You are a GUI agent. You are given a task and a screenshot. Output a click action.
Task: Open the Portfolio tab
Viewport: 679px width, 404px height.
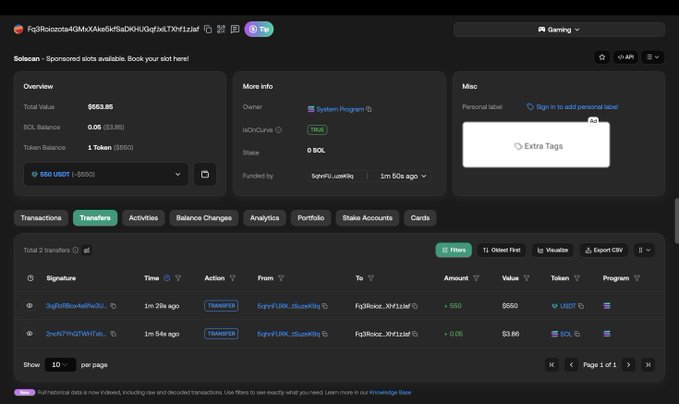pos(311,218)
